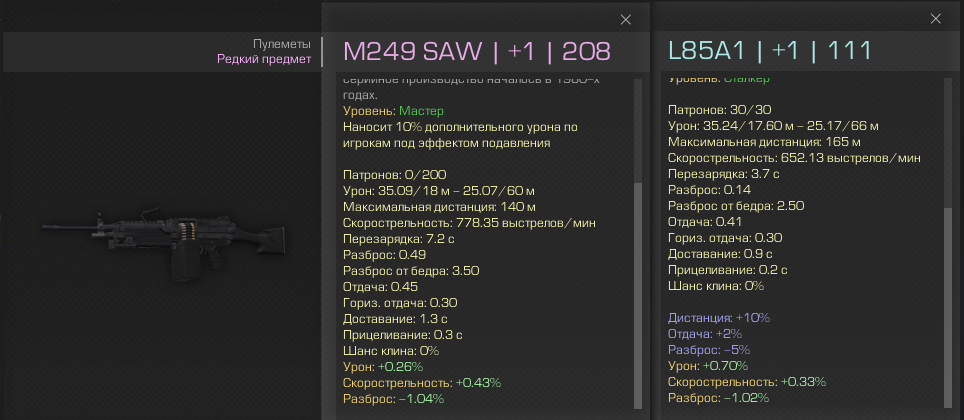This screenshot has width=964, height=420.
Task: Click the M249 SAW panel scrollbar thumb
Action: pos(638,295)
